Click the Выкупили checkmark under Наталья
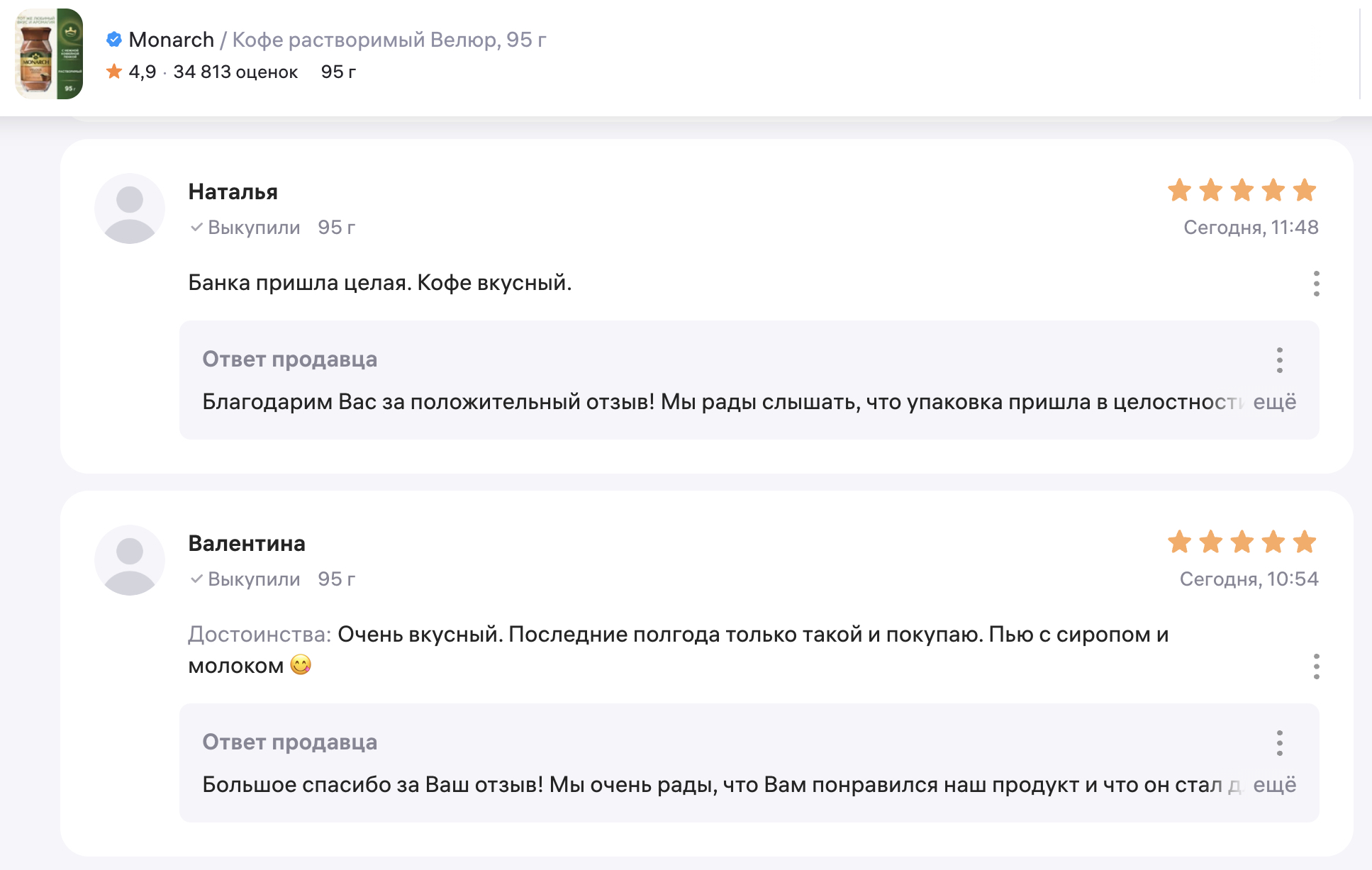Viewport: 1372px width, 870px height. click(196, 228)
